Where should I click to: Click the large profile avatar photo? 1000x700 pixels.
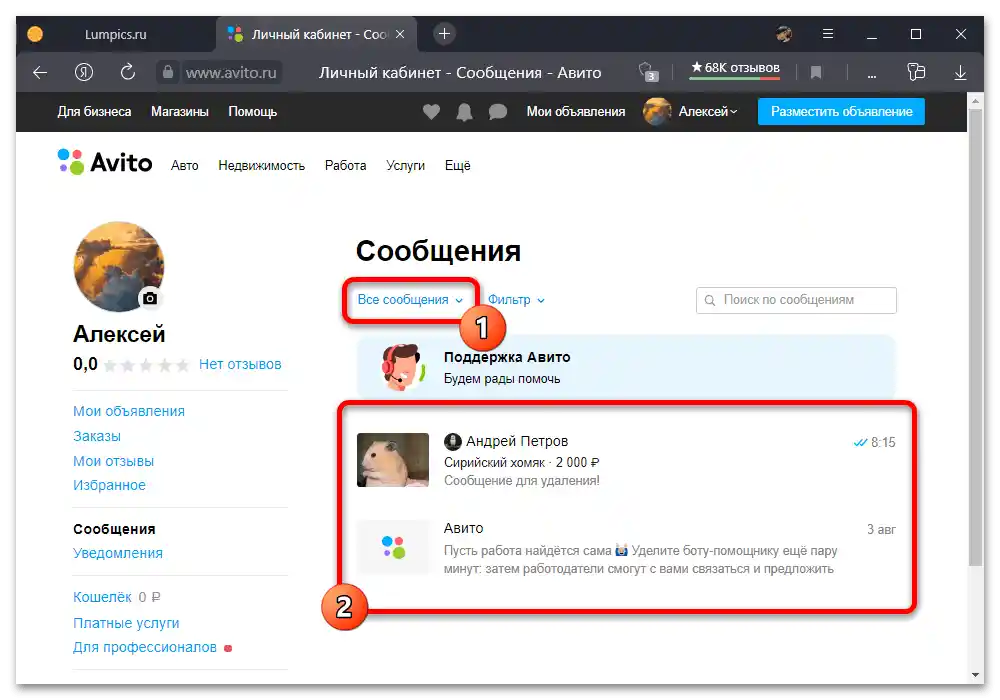tap(119, 266)
